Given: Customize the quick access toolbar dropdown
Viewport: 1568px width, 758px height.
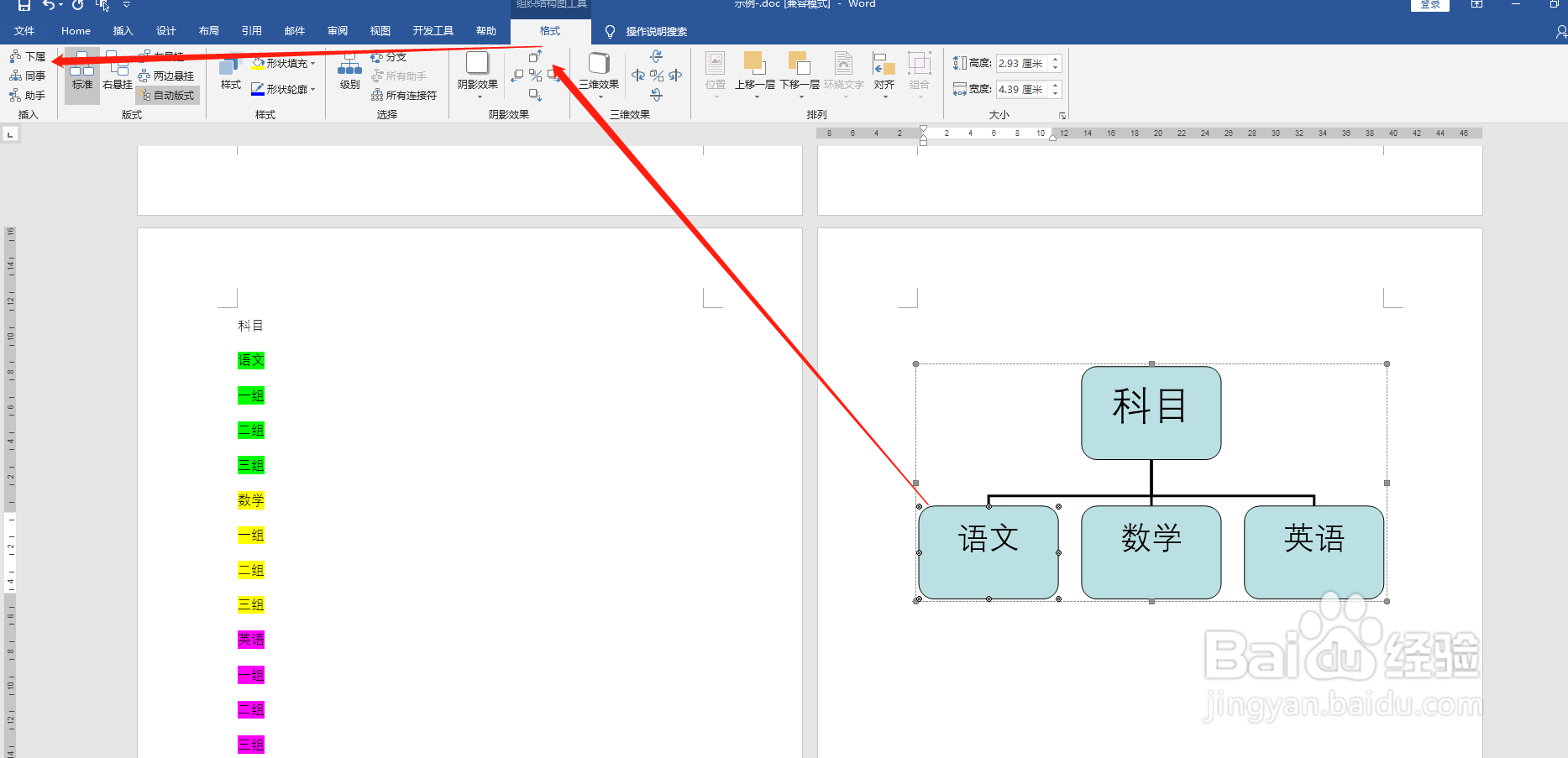Looking at the screenshot, I should [127, 5].
